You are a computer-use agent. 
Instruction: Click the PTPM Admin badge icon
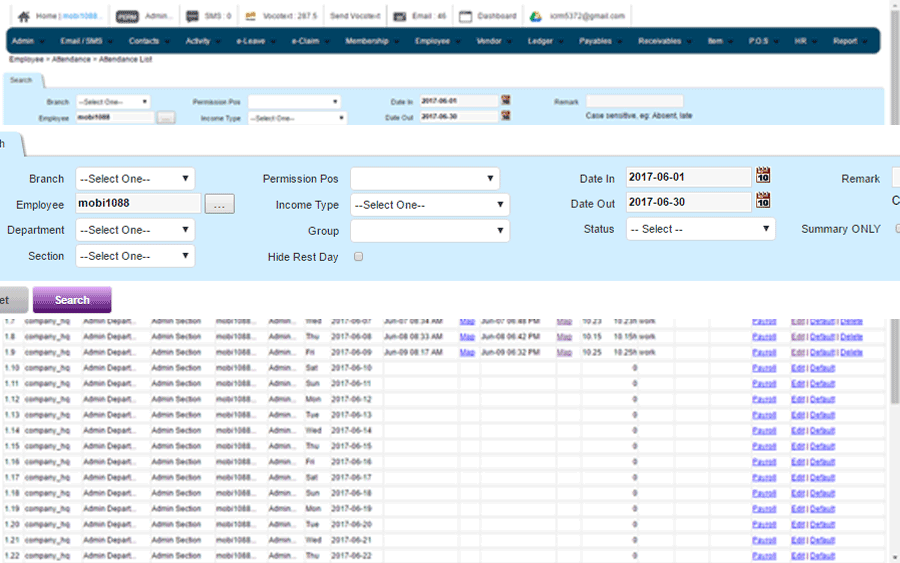pos(127,17)
